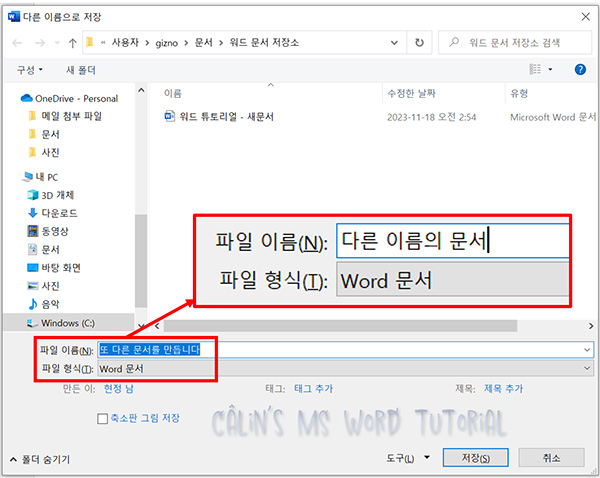Image resolution: width=600 pixels, height=478 pixels.
Task: Close the 다른 이름으로 저장 dialog
Action: (x=585, y=16)
